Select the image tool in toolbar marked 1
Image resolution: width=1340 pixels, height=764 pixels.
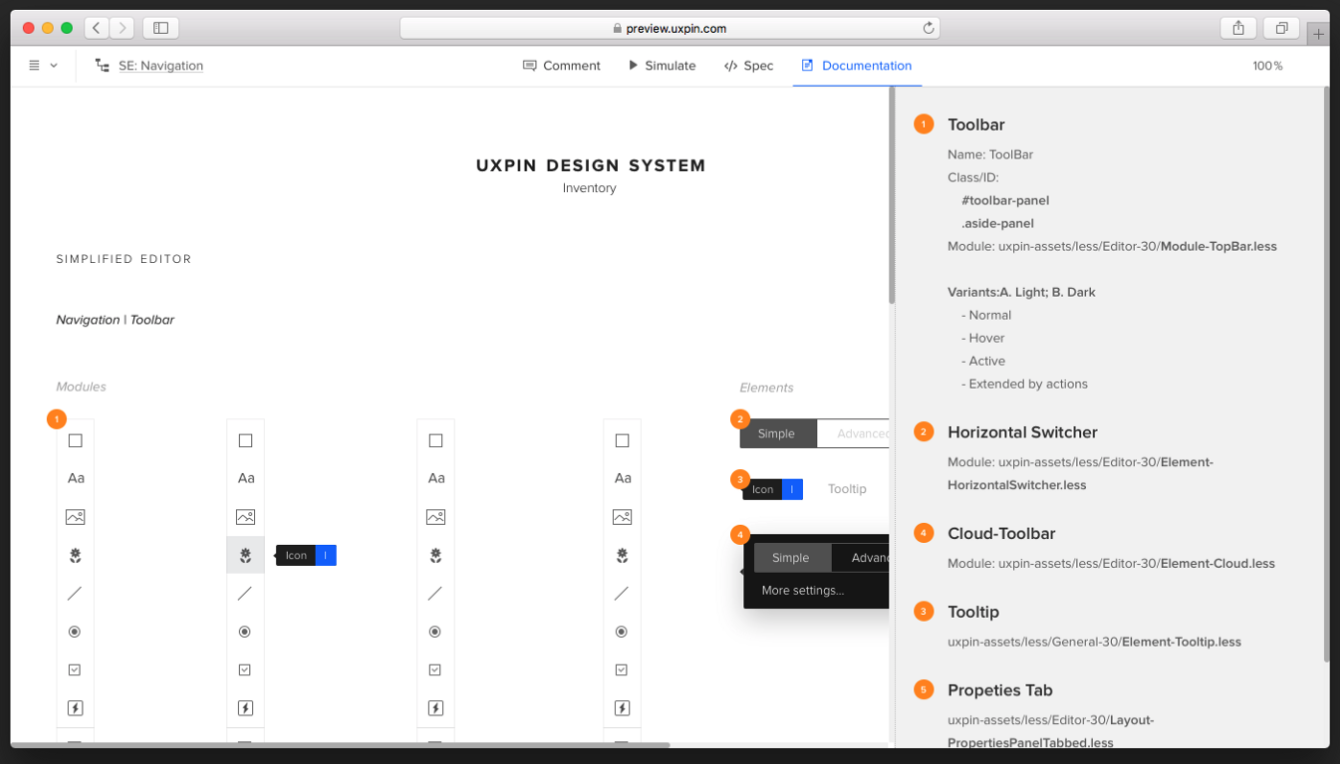[x=75, y=517]
